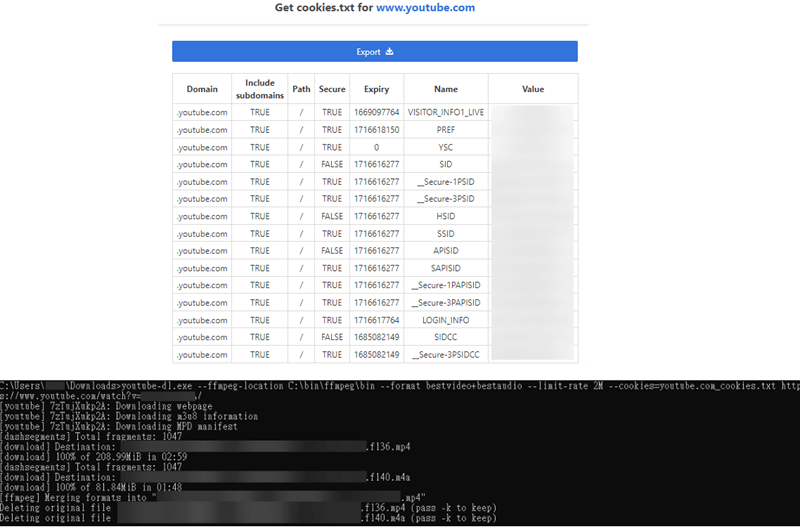
Task: Open the www.youtube.com link
Action: [426, 8]
